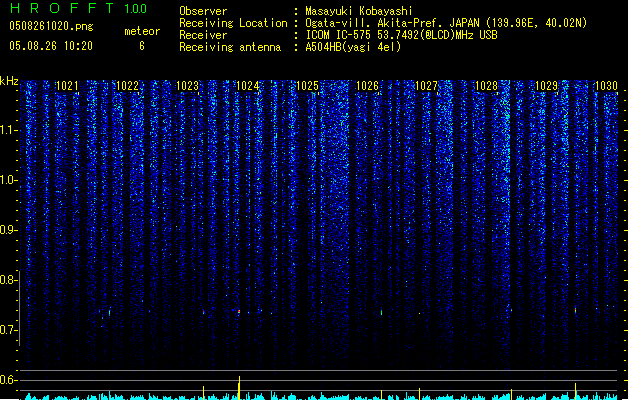This screenshot has height=400, width=629.
Task: Click the 1029 time marker
Action: tap(546, 86)
